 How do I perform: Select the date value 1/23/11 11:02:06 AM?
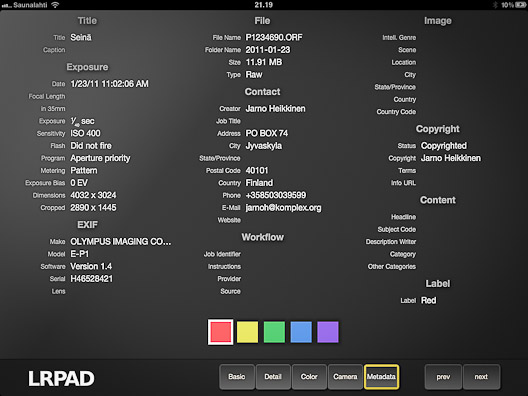(109, 84)
